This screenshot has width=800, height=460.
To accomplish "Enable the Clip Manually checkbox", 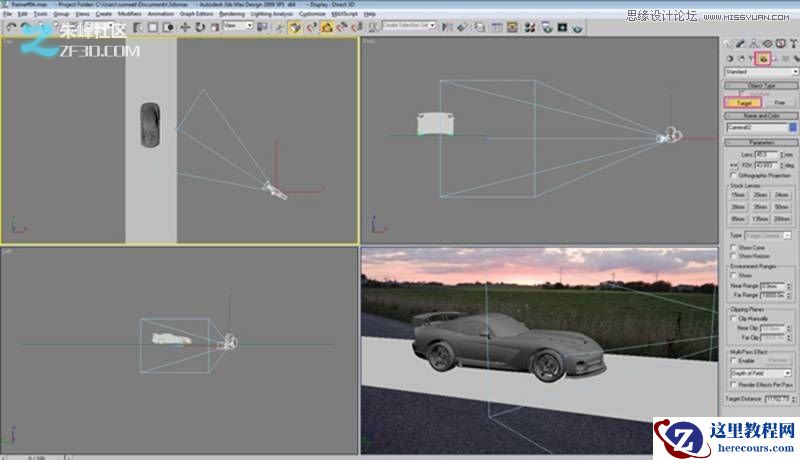I will point(734,319).
